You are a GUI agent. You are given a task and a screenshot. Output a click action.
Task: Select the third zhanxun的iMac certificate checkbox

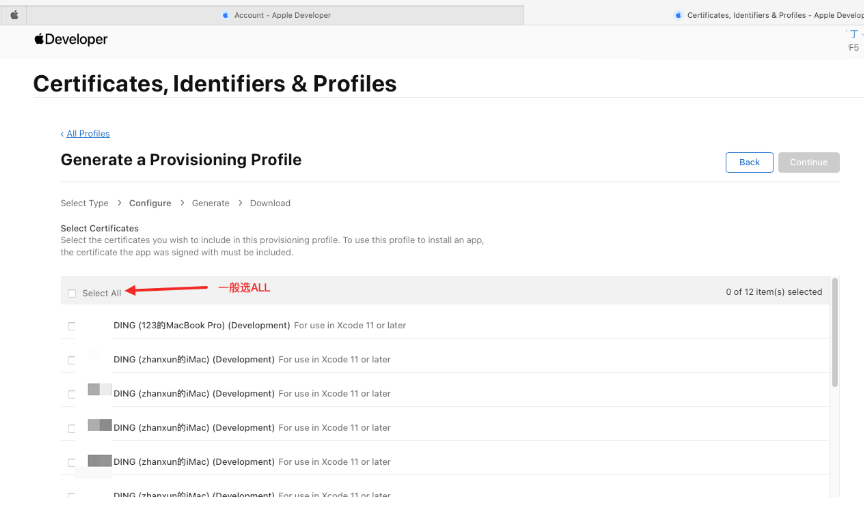[x=72, y=428]
